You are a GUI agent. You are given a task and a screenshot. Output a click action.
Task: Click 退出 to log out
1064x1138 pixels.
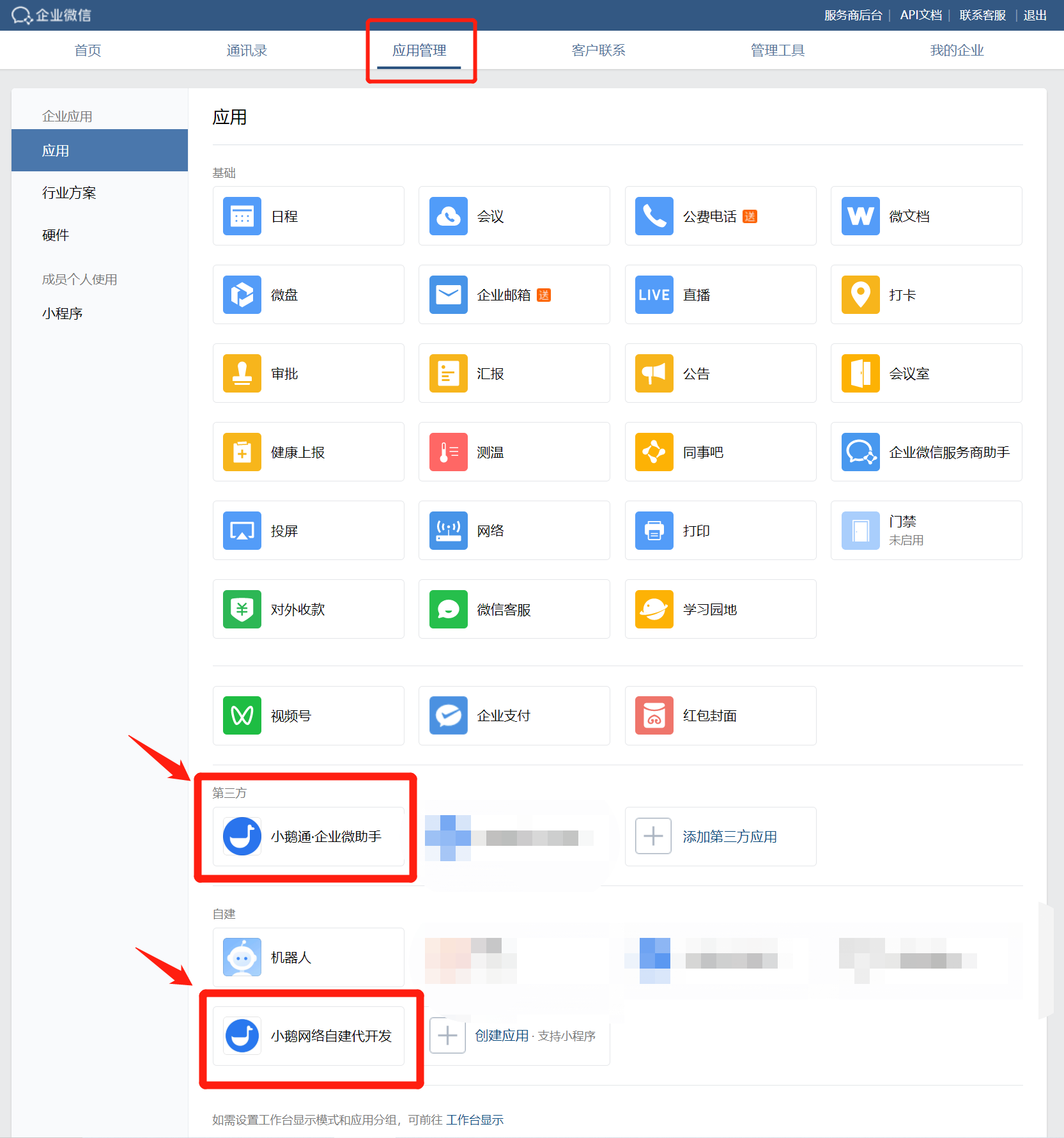1035,15
